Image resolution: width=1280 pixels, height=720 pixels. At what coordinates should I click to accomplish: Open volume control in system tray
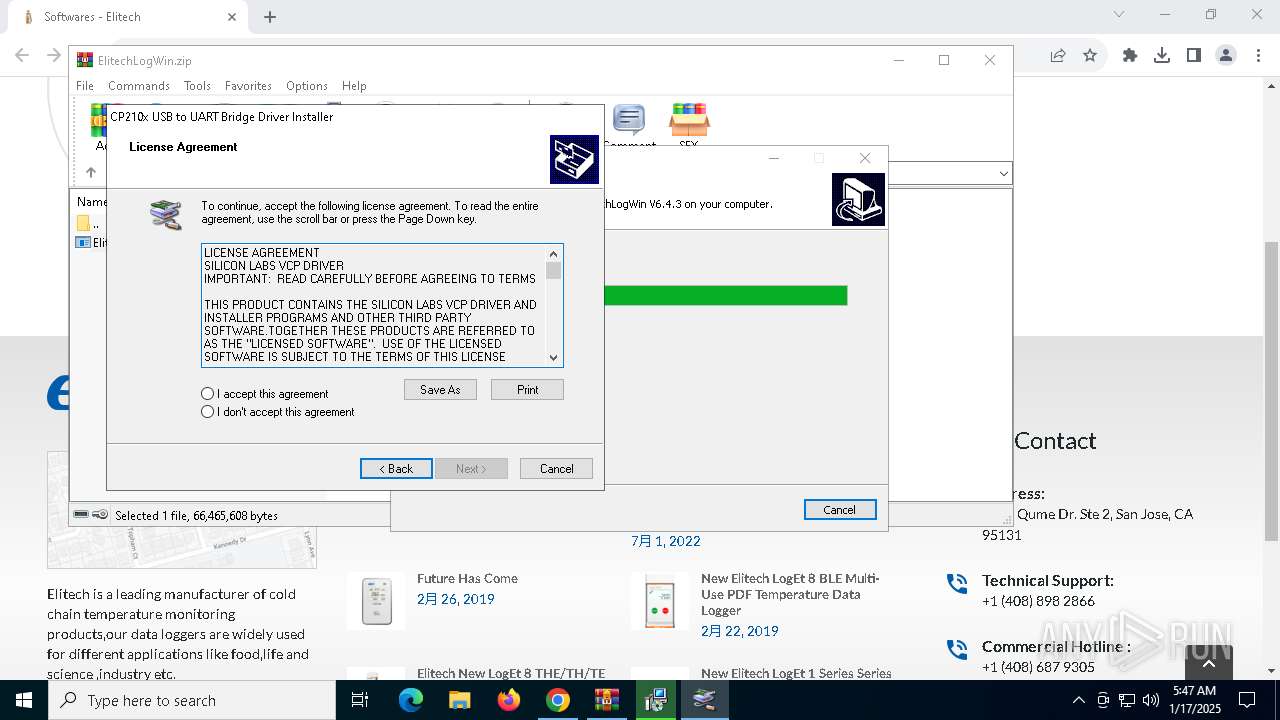tap(1151, 700)
